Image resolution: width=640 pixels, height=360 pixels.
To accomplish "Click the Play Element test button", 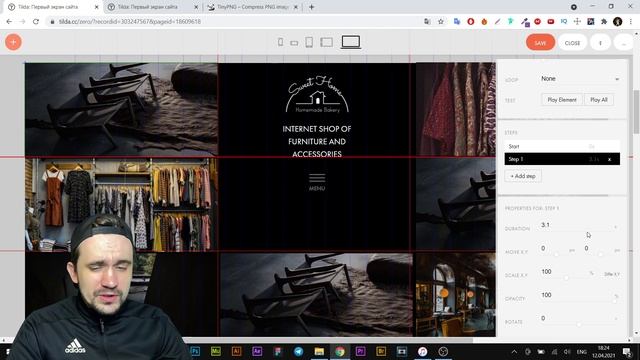I will [x=562, y=100].
